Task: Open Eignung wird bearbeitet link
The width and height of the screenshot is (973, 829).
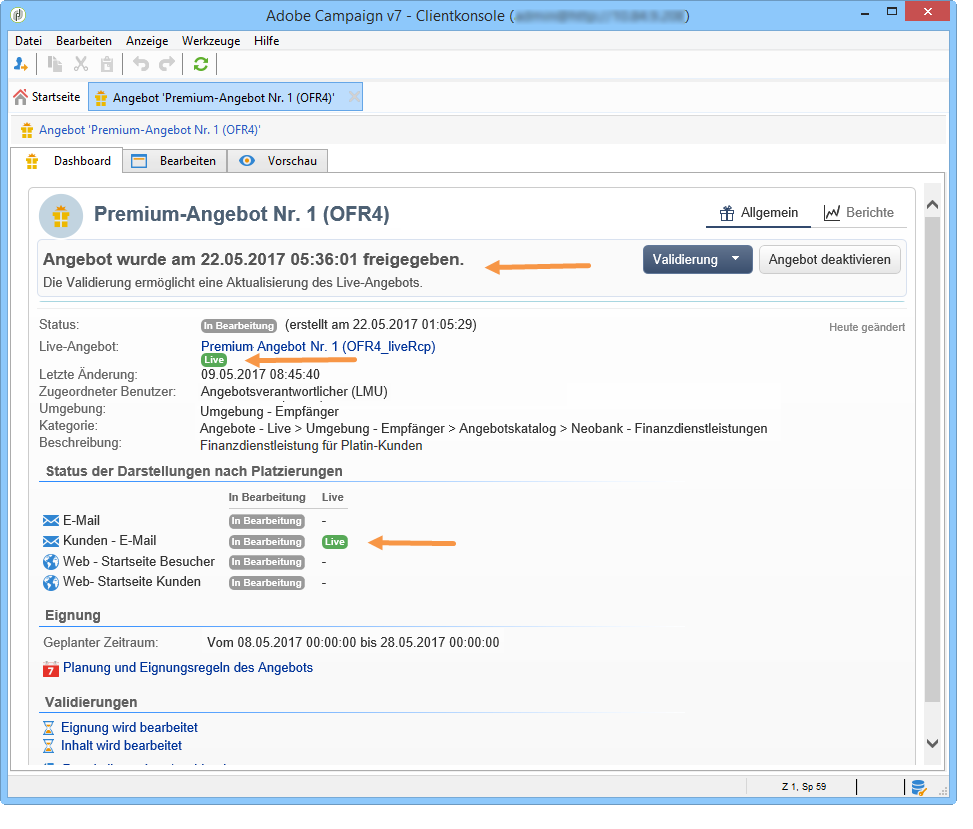Action: tap(129, 727)
